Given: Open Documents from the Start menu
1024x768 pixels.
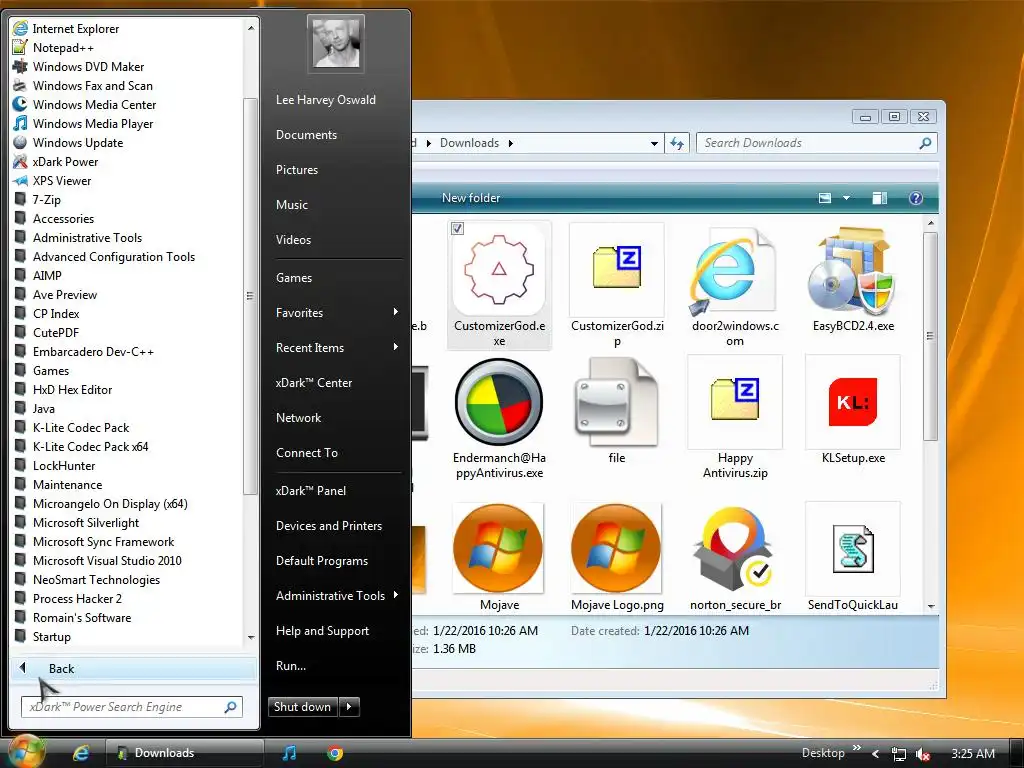Looking at the screenshot, I should tap(306, 135).
